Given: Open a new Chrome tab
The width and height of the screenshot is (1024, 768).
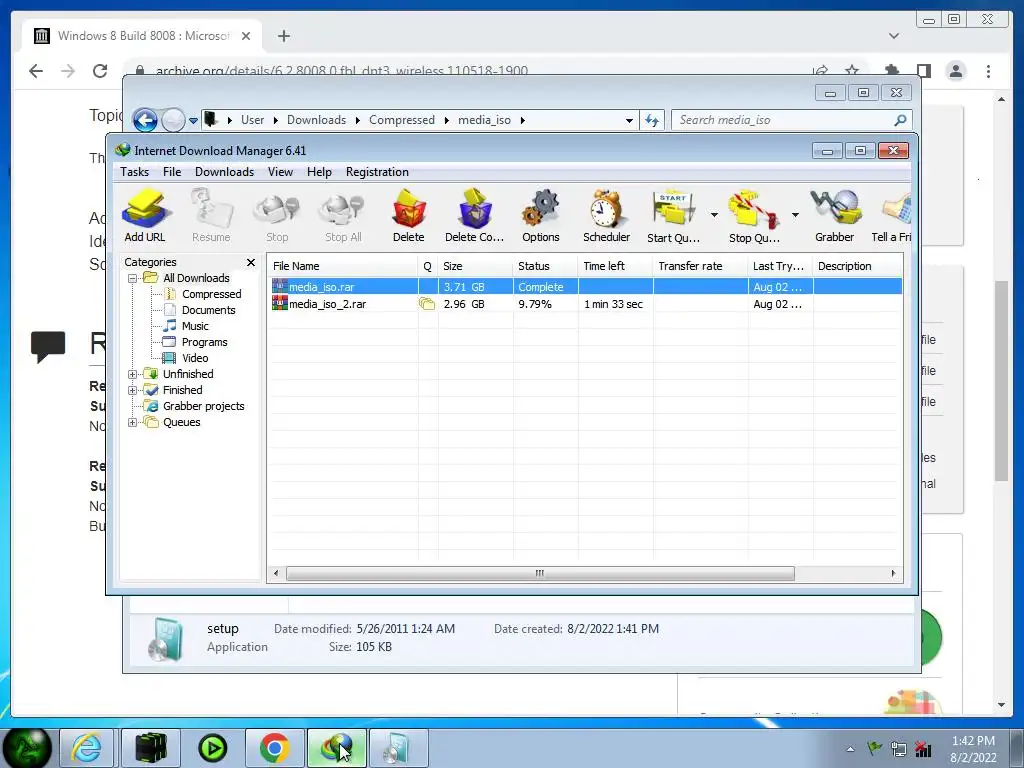Looking at the screenshot, I should click(283, 36).
